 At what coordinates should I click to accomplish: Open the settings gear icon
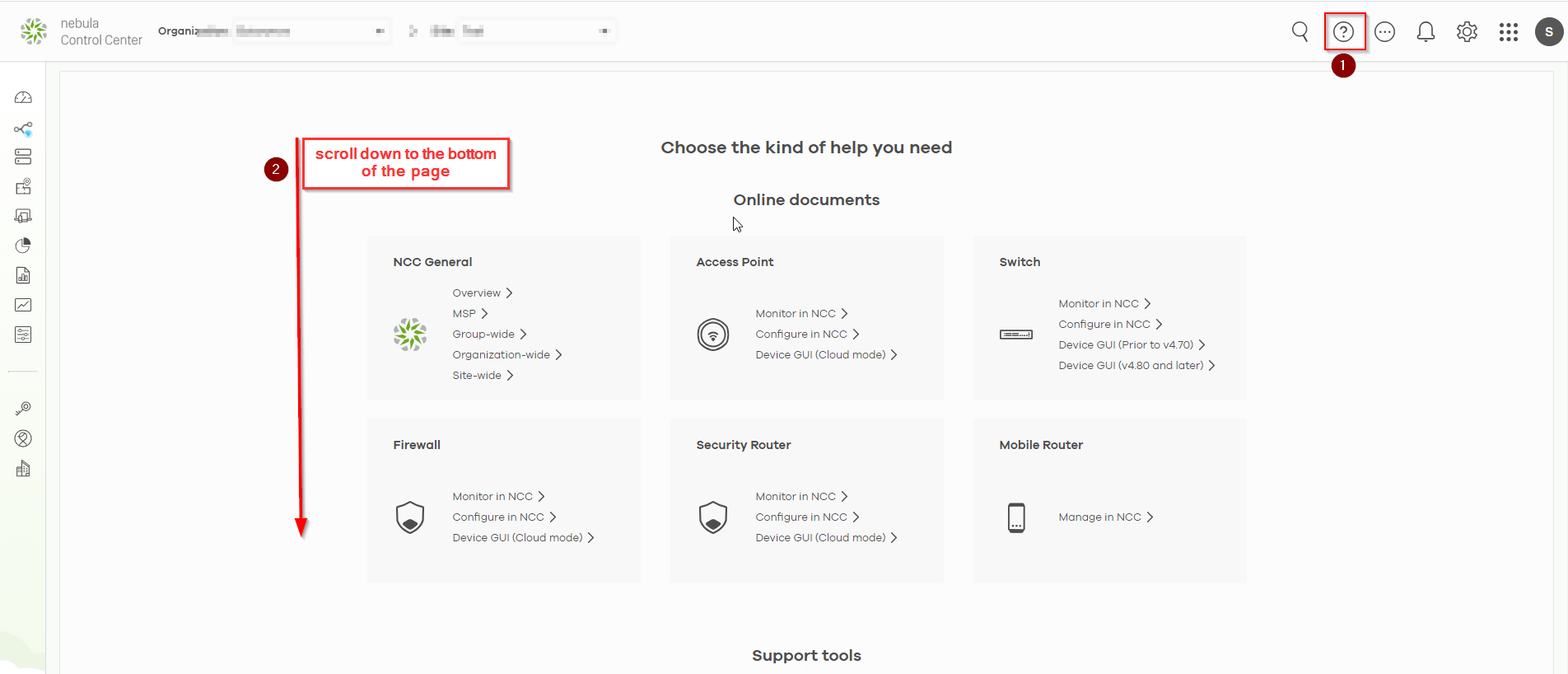[x=1467, y=32]
